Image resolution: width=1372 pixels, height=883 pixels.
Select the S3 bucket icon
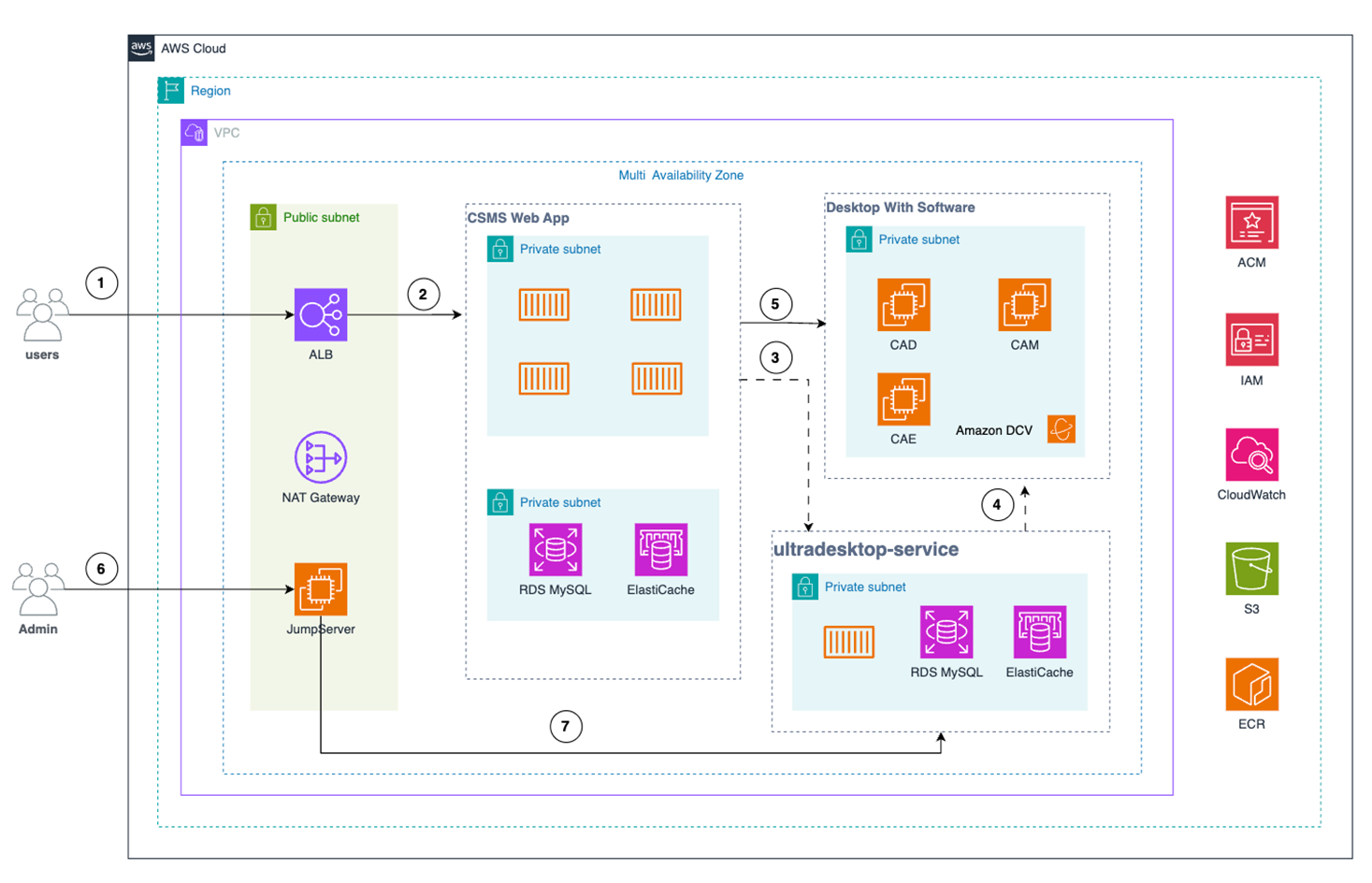[x=1252, y=569]
